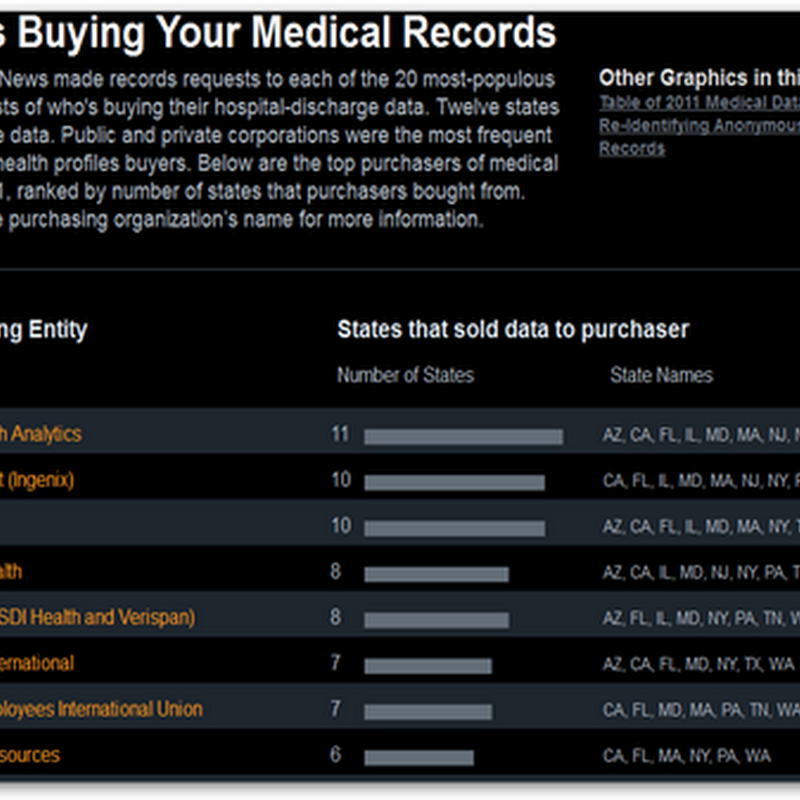Open the "Table of 2011 Medical Data" link
This screenshot has height=800, width=800.
tap(698, 102)
